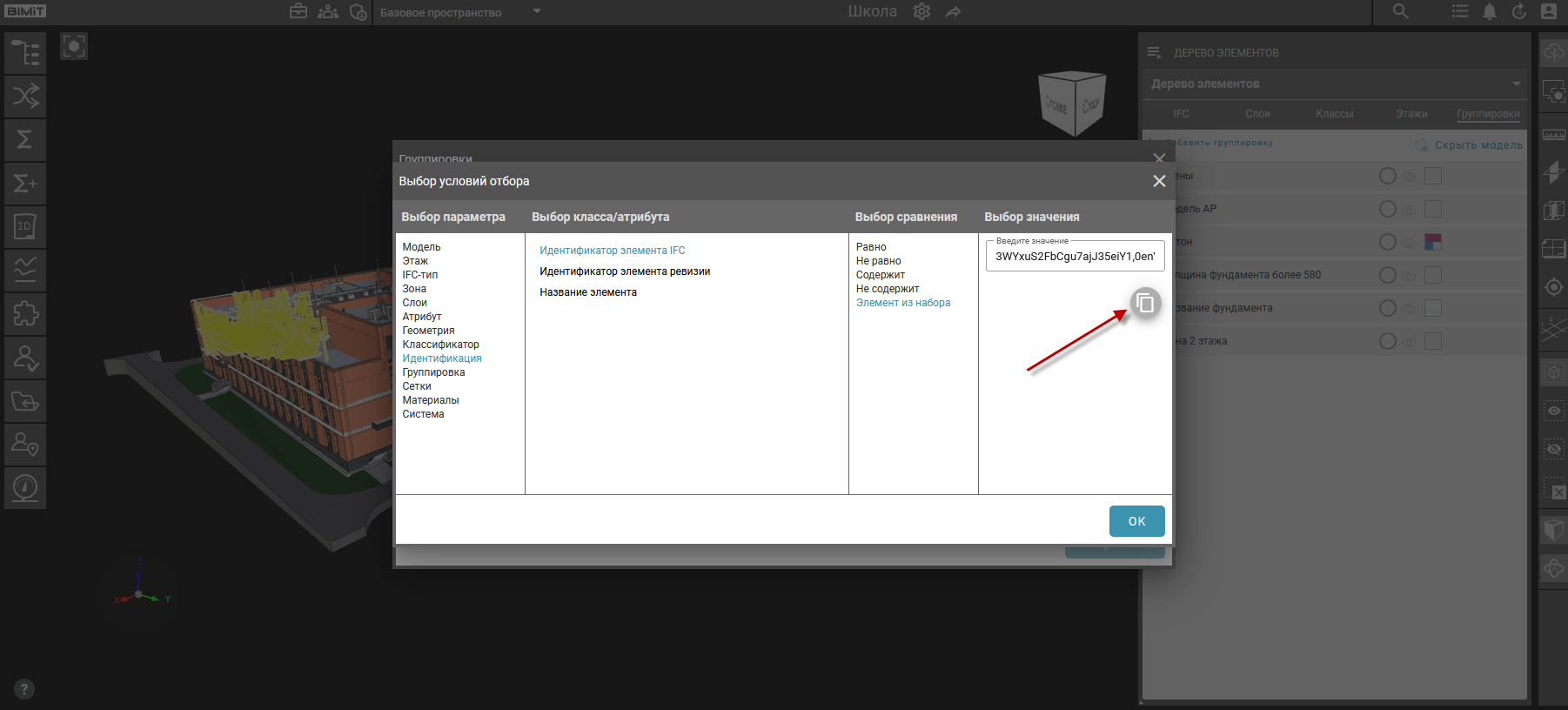The width and height of the screenshot is (1568, 710).
Task: Select the shuffle arrows tool in left sidebar
Action: (x=25, y=97)
